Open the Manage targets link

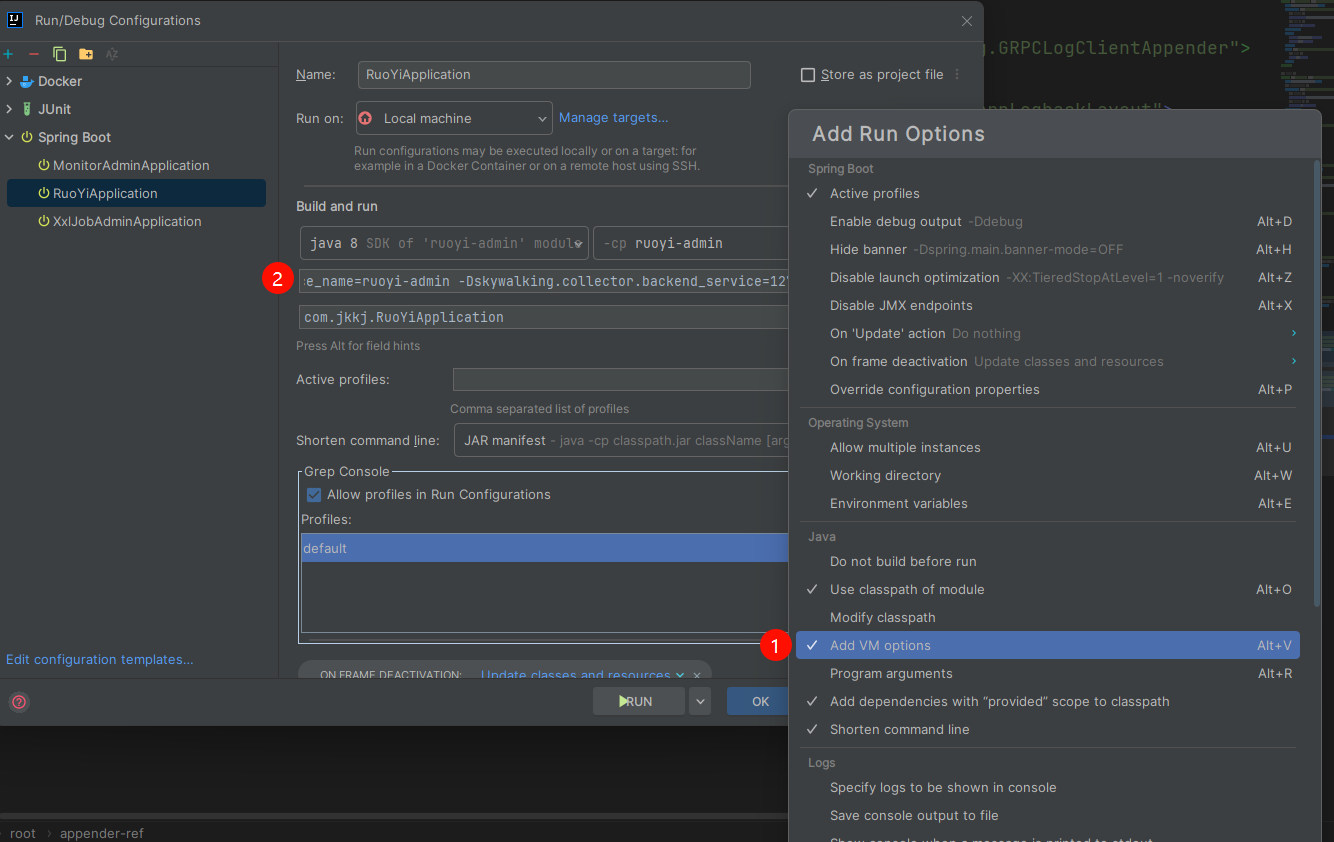pos(613,118)
